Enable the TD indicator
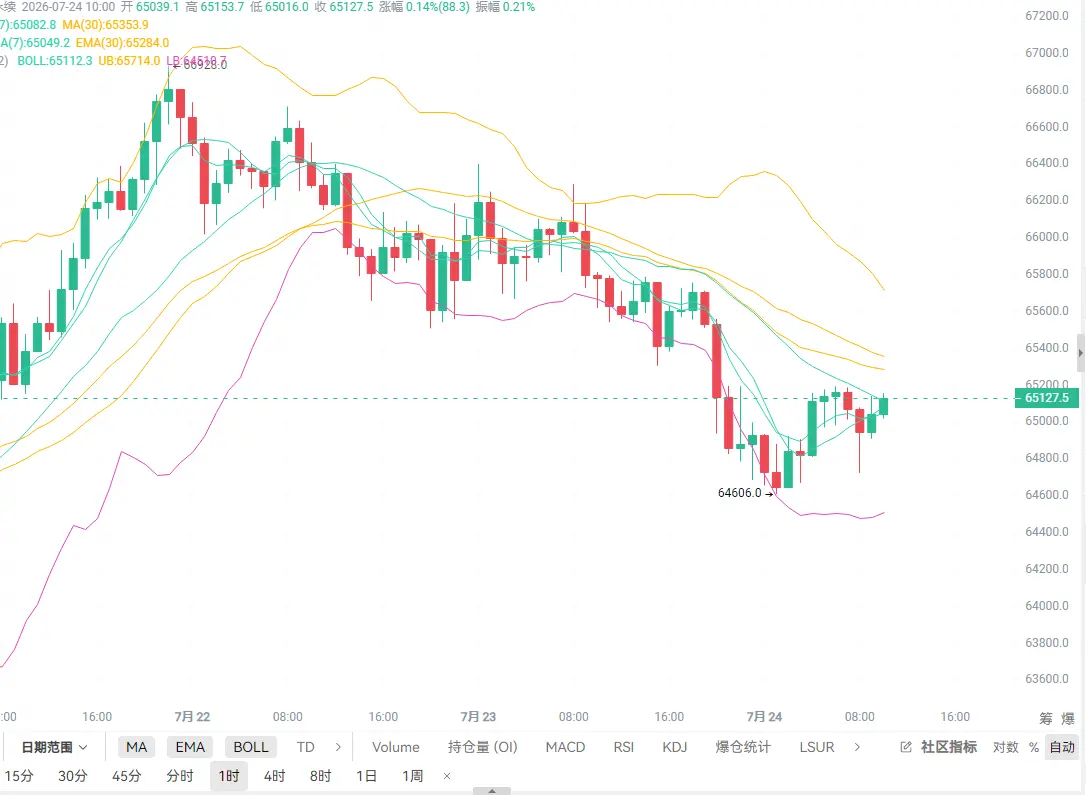The image size is (1086, 795). (305, 747)
